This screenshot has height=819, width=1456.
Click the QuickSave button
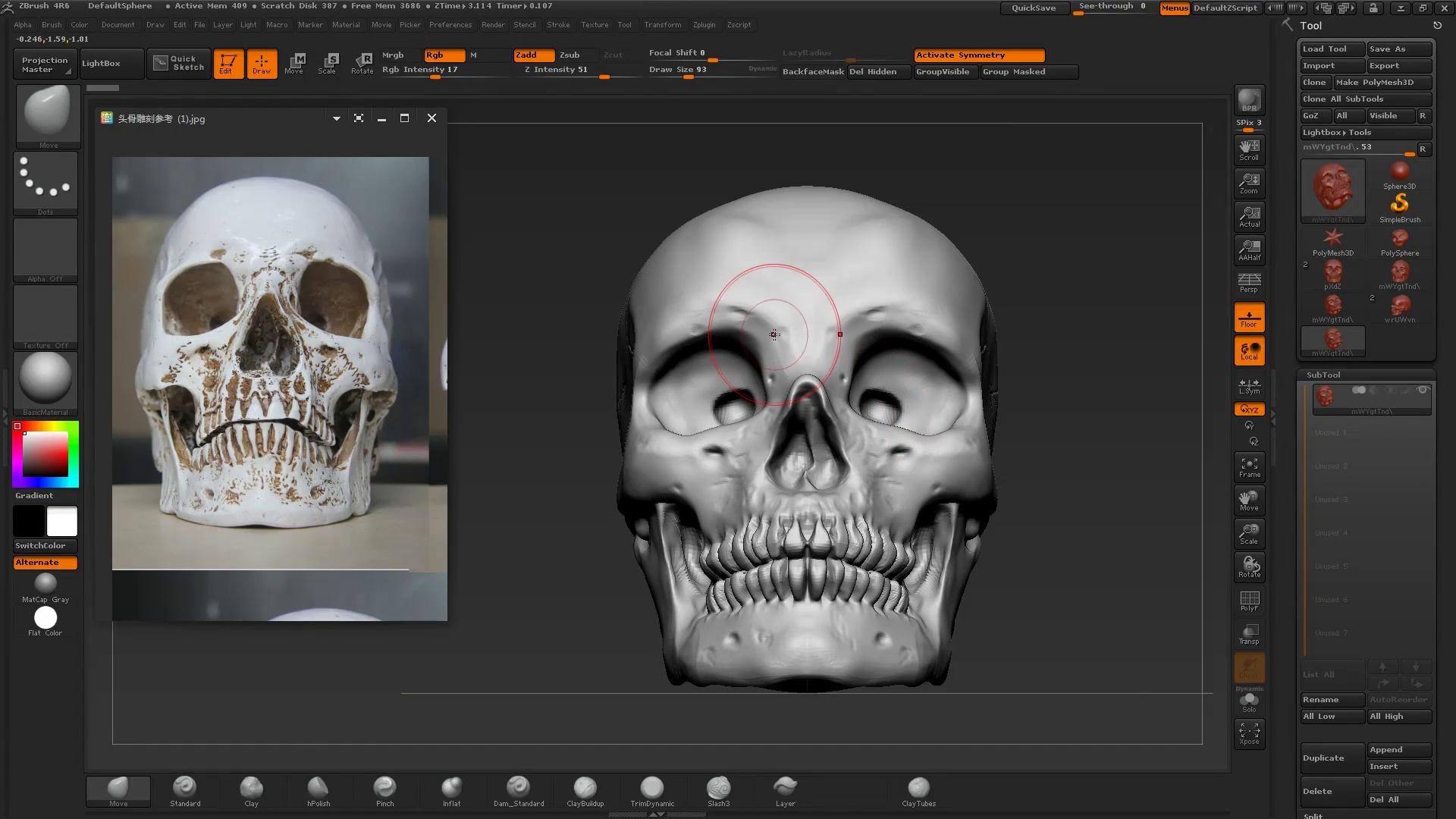coord(1034,8)
